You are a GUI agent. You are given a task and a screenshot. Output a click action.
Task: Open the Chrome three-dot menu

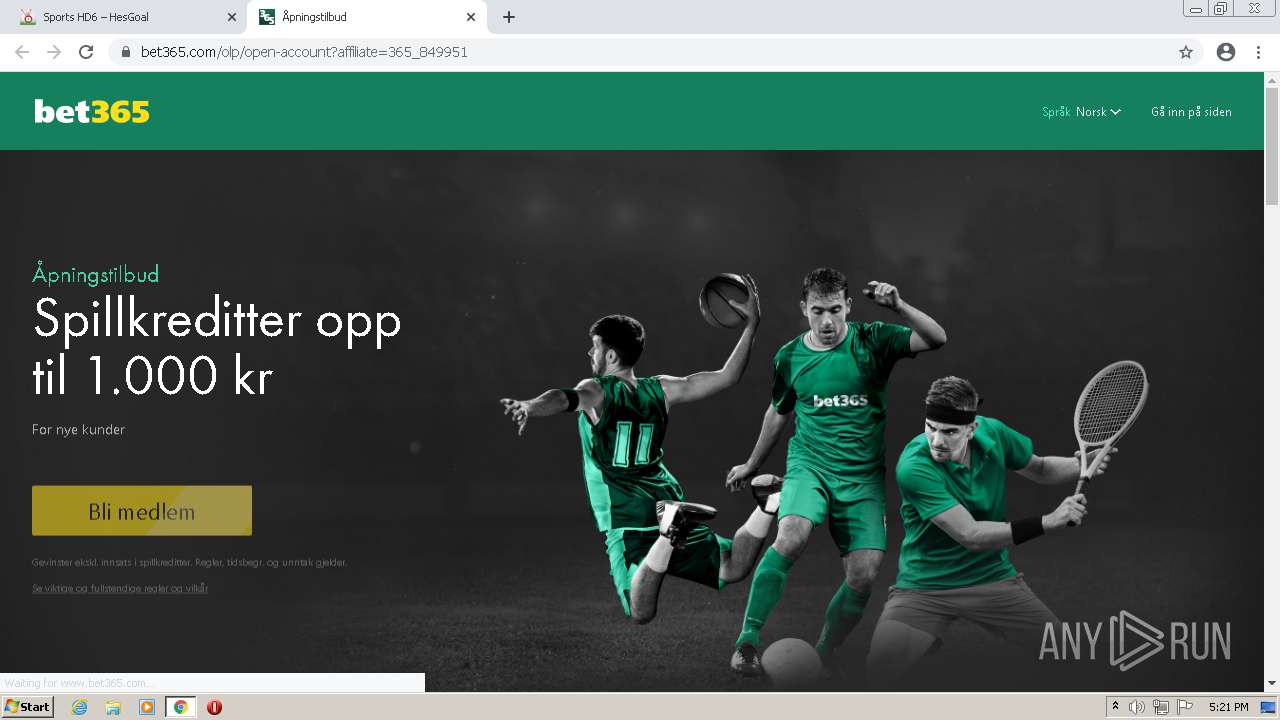(1258, 52)
